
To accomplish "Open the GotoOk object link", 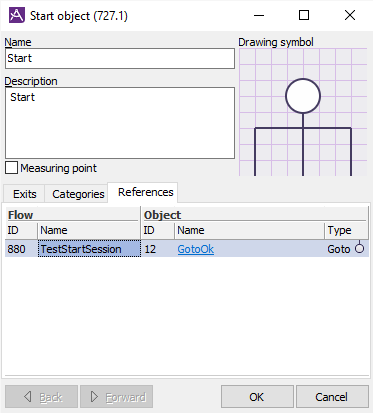I will tap(196, 249).
